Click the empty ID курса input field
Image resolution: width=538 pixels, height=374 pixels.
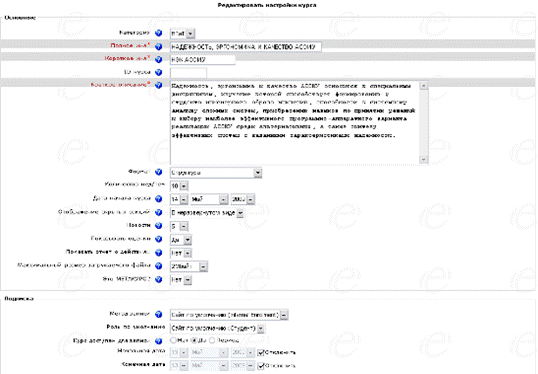(x=188, y=73)
